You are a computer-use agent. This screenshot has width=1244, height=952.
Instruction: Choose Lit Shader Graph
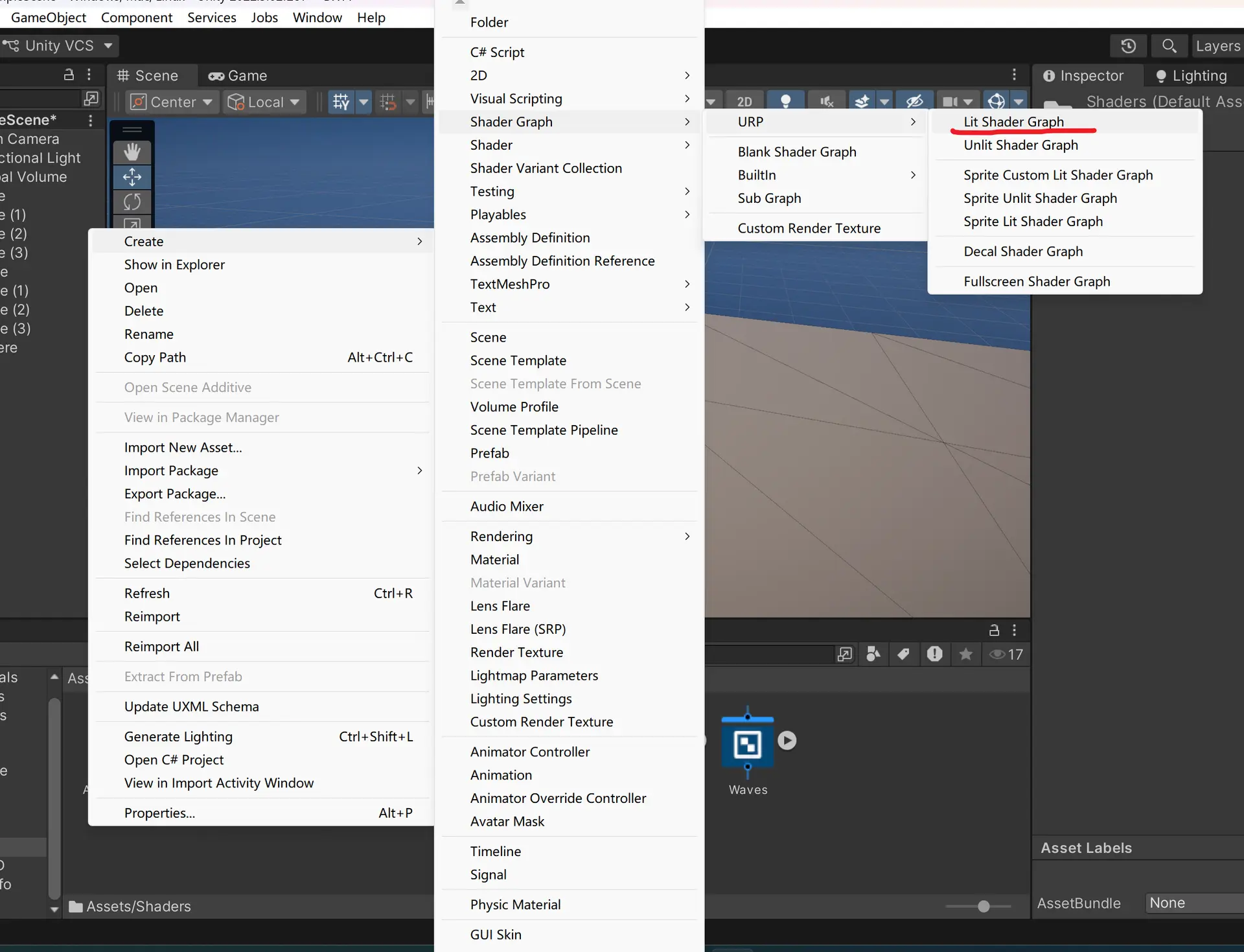click(x=1065, y=122)
